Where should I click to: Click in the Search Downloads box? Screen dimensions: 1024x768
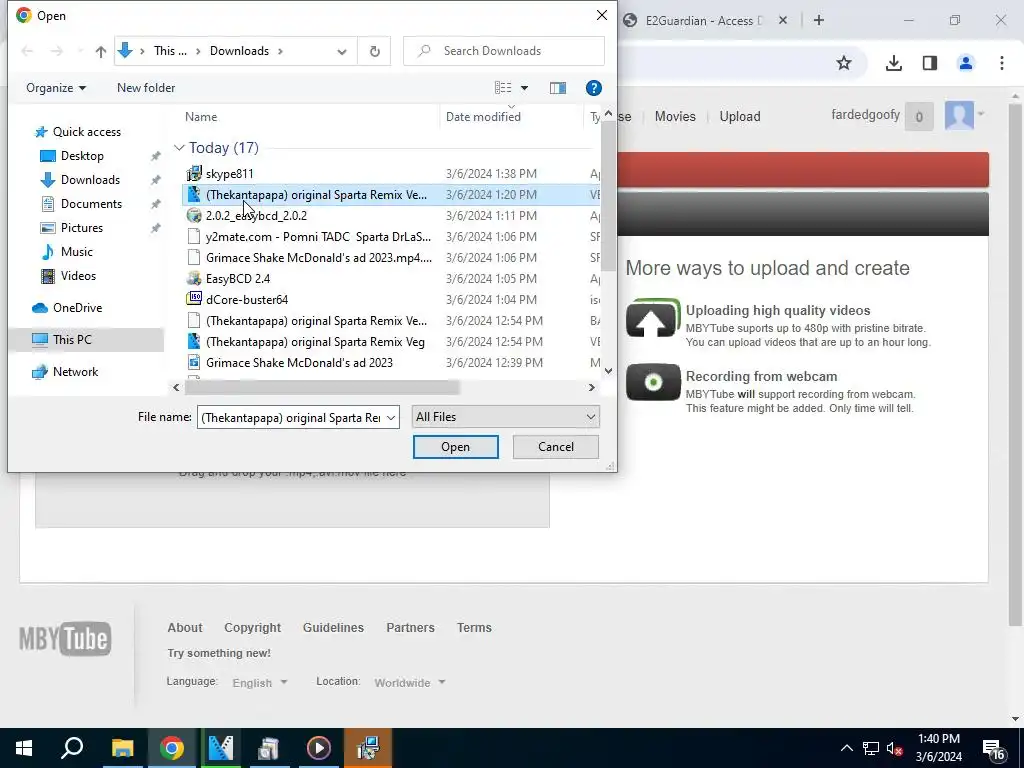(504, 51)
